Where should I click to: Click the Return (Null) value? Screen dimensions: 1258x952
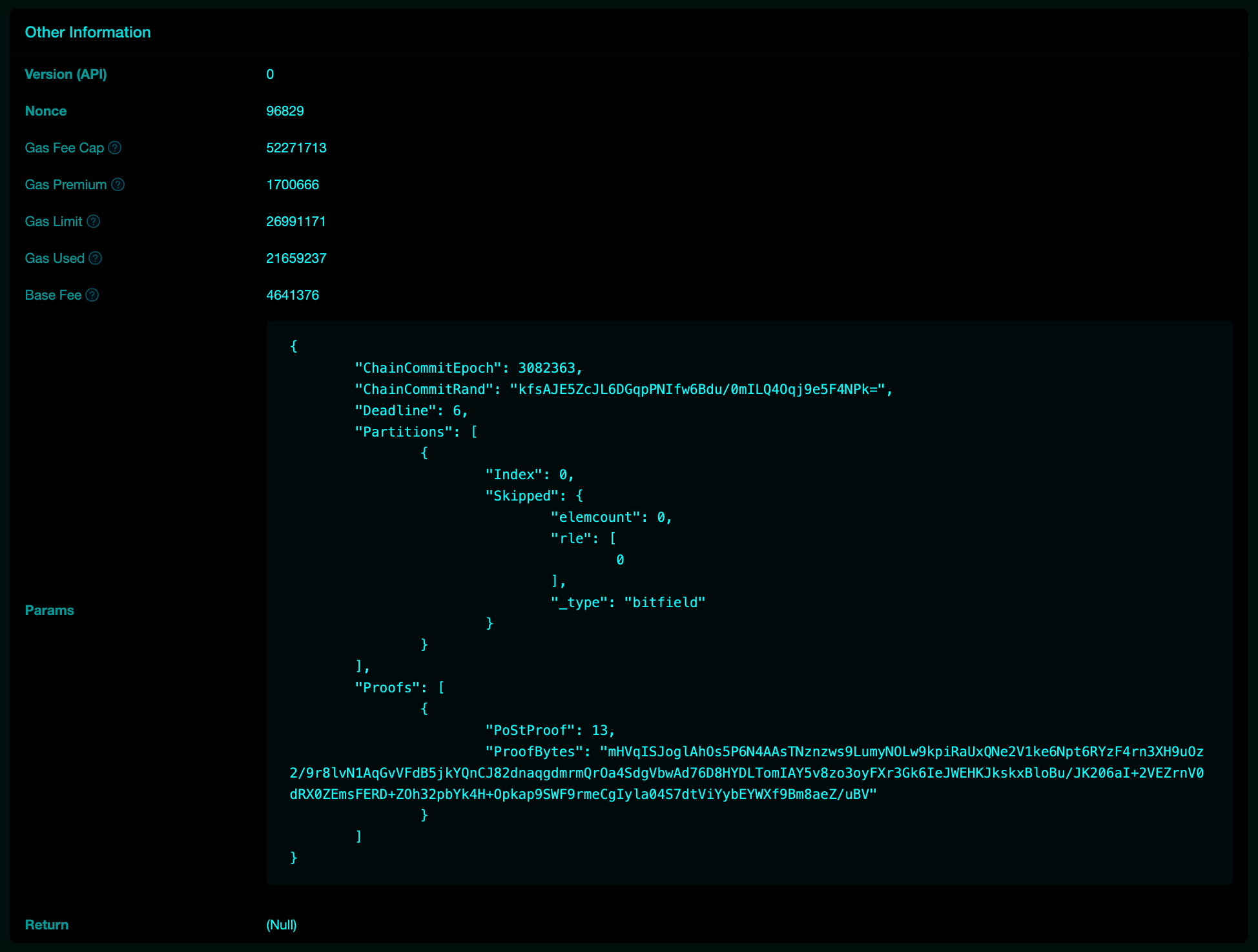pyautogui.click(x=282, y=925)
